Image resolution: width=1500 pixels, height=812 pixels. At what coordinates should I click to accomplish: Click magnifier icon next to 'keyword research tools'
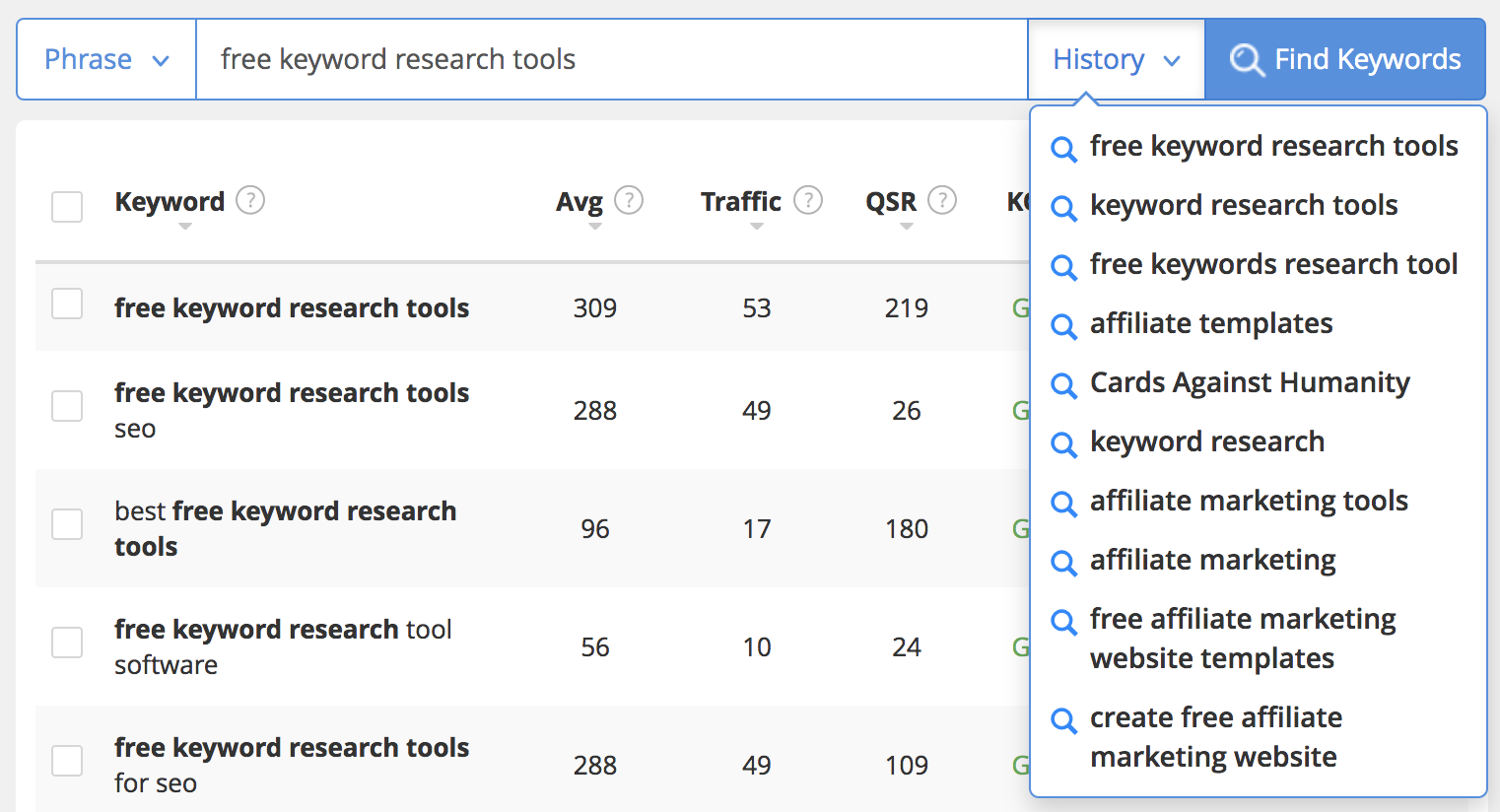coord(1063,208)
